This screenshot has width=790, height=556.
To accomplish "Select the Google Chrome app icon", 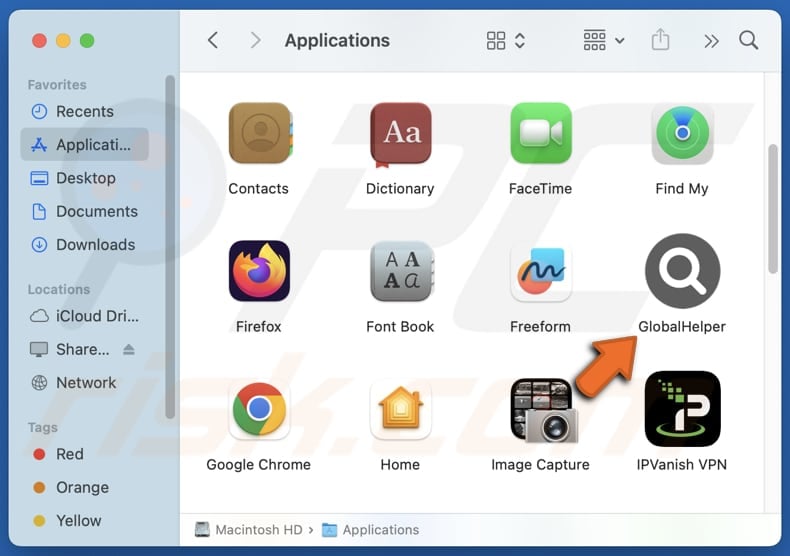I will (259, 409).
